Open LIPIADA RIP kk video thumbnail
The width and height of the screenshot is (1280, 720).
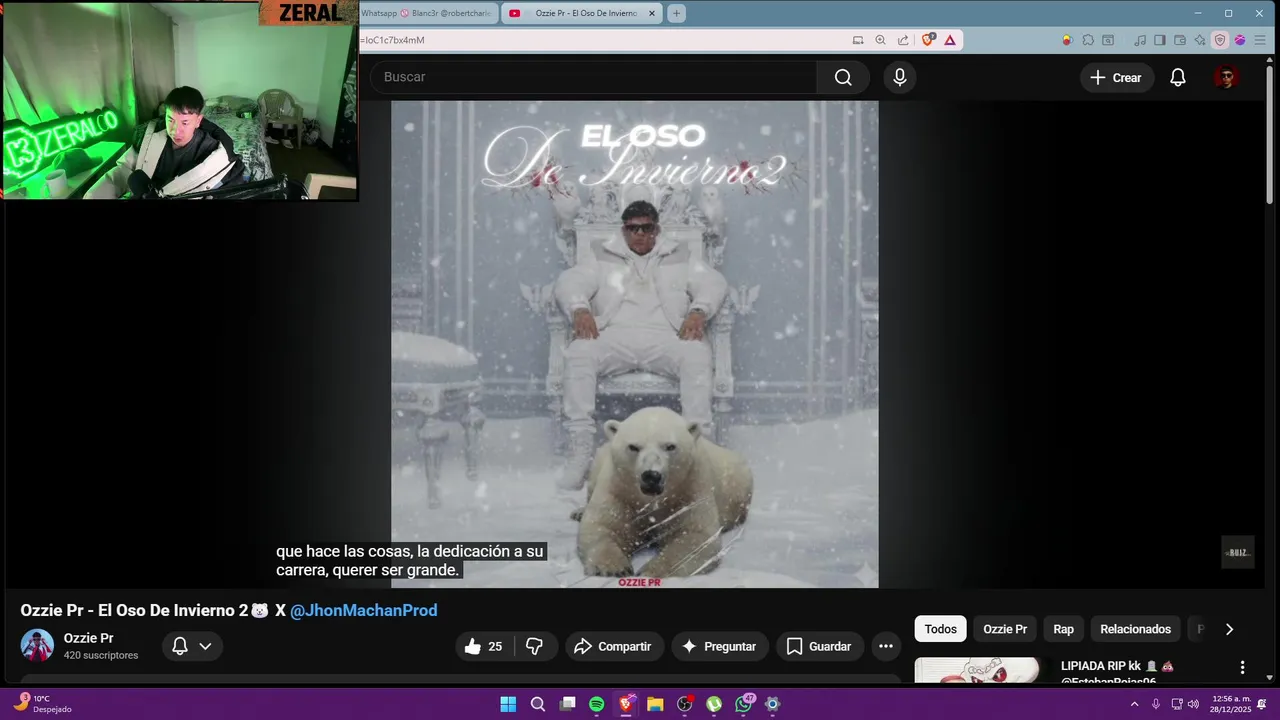point(977,671)
